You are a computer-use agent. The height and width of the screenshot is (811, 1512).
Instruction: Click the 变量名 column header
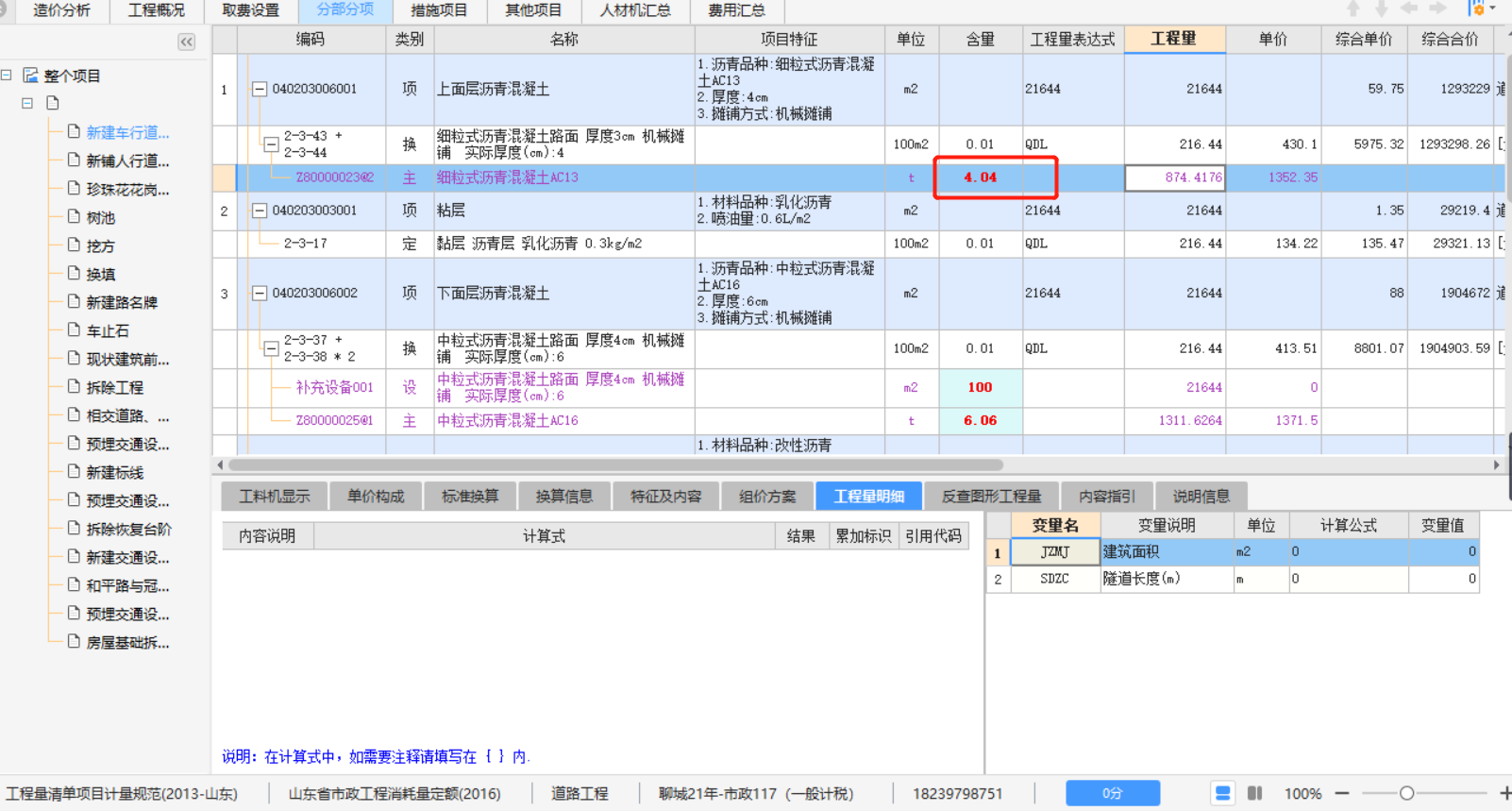click(1055, 525)
